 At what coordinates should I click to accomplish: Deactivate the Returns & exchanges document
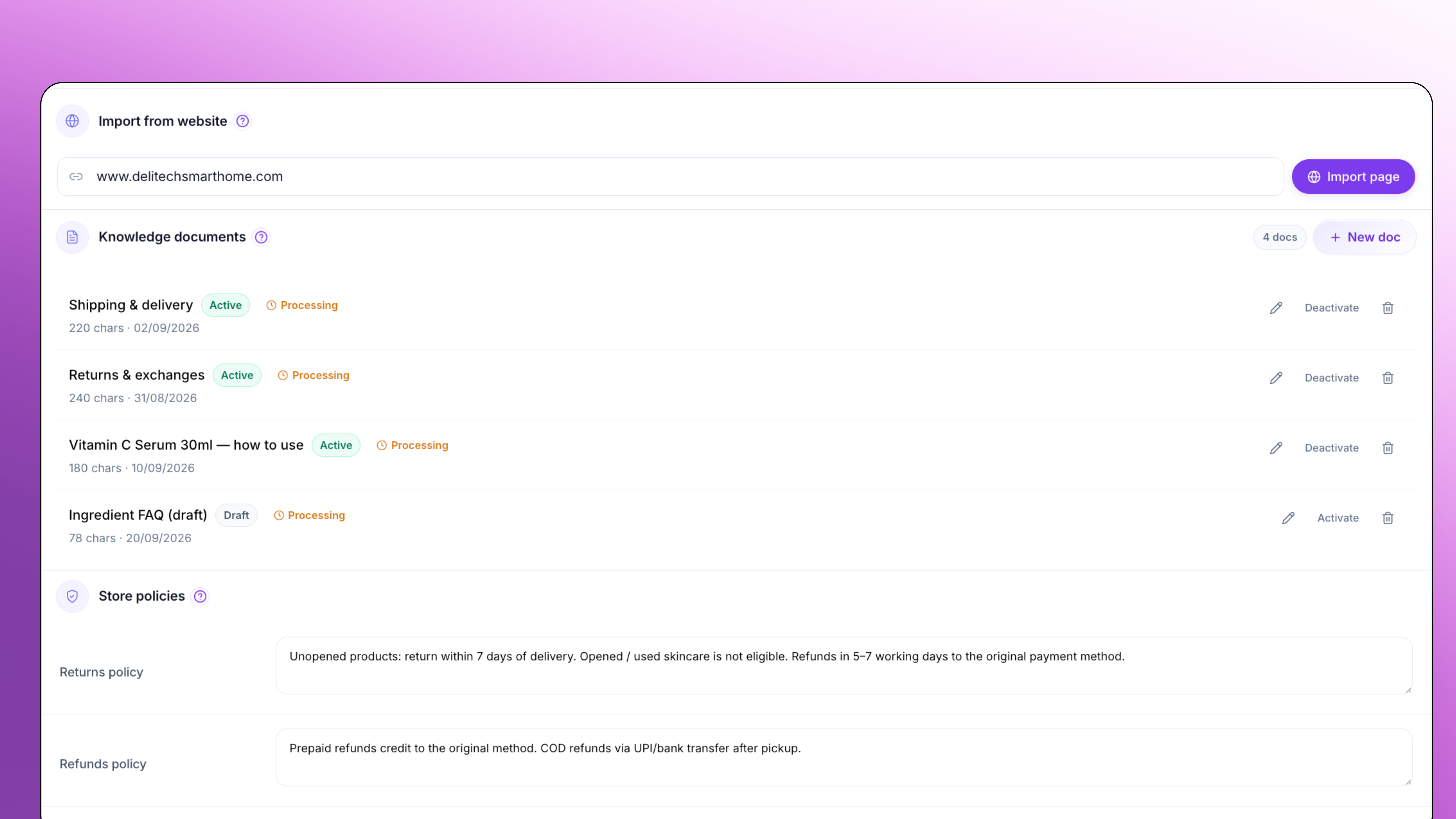point(1332,378)
